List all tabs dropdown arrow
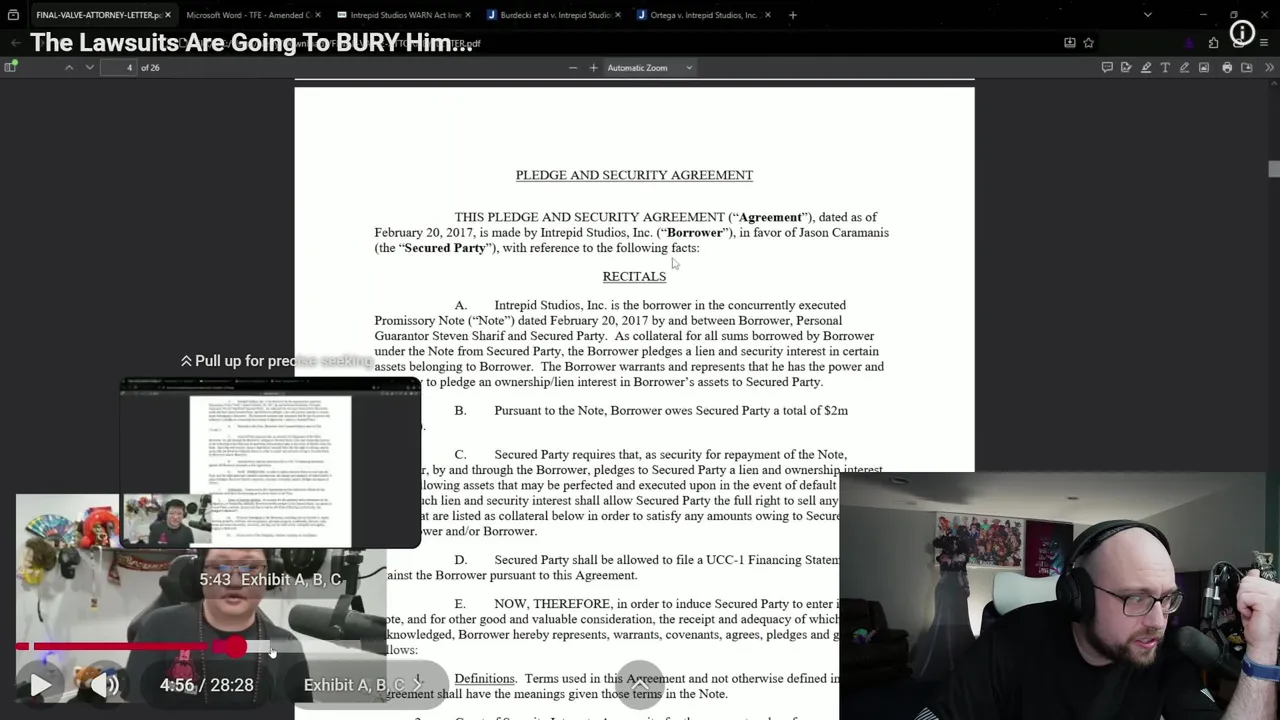 (1147, 15)
